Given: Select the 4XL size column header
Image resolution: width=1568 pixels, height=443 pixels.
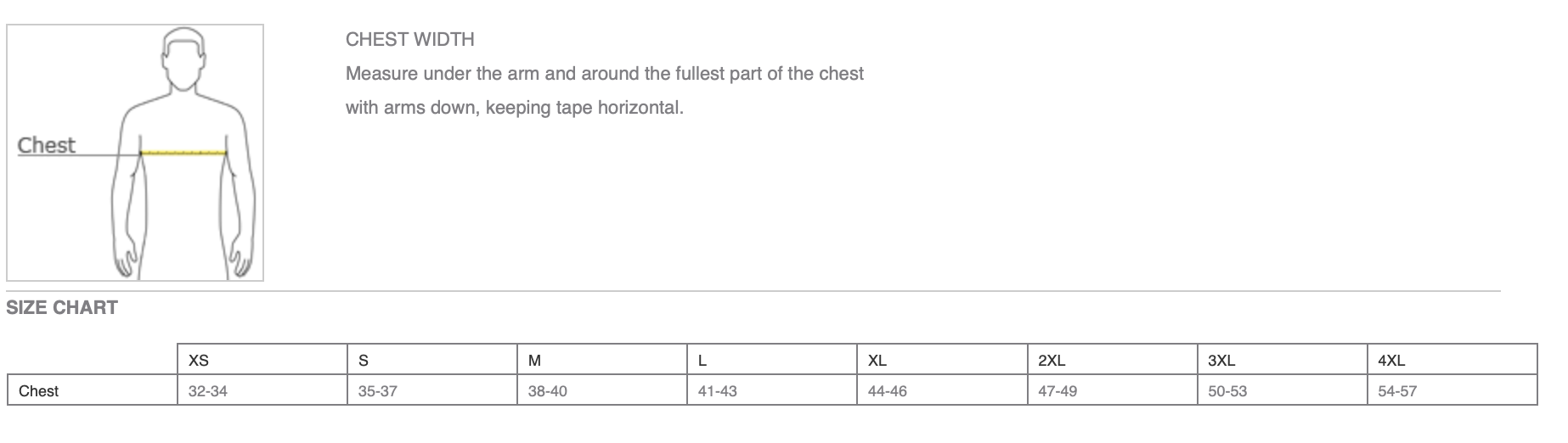Looking at the screenshot, I should point(1452,360).
